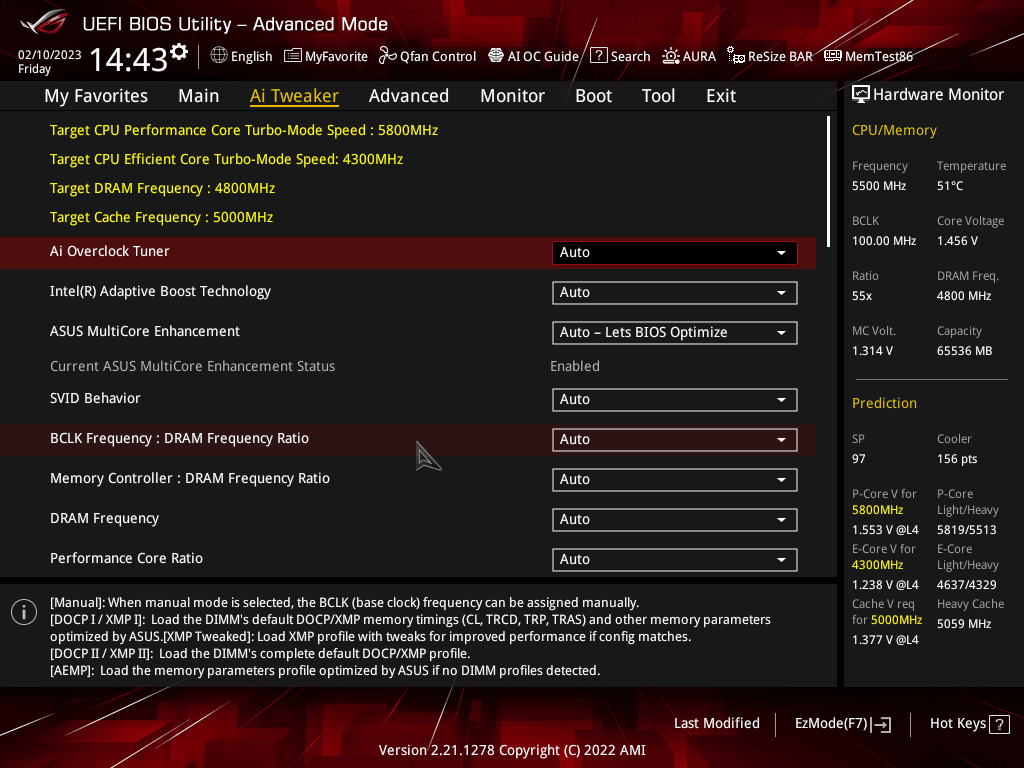Open the AURA lighting icon
Screen dimensions: 1024x768
point(671,56)
